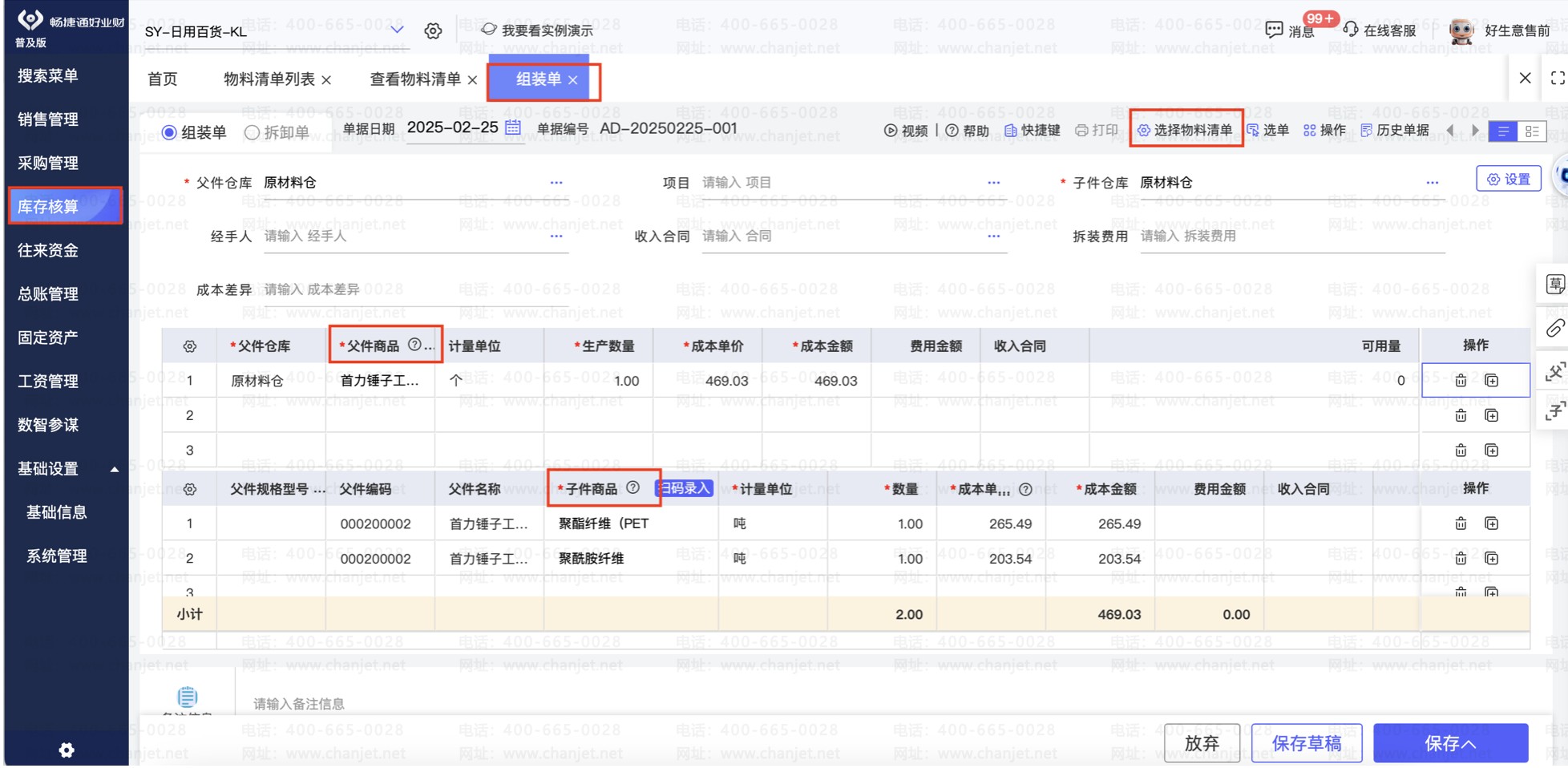Viewport: 1568px width, 768px height.
Task: Collapse the 基础设置 sidebar section
Action: (114, 469)
